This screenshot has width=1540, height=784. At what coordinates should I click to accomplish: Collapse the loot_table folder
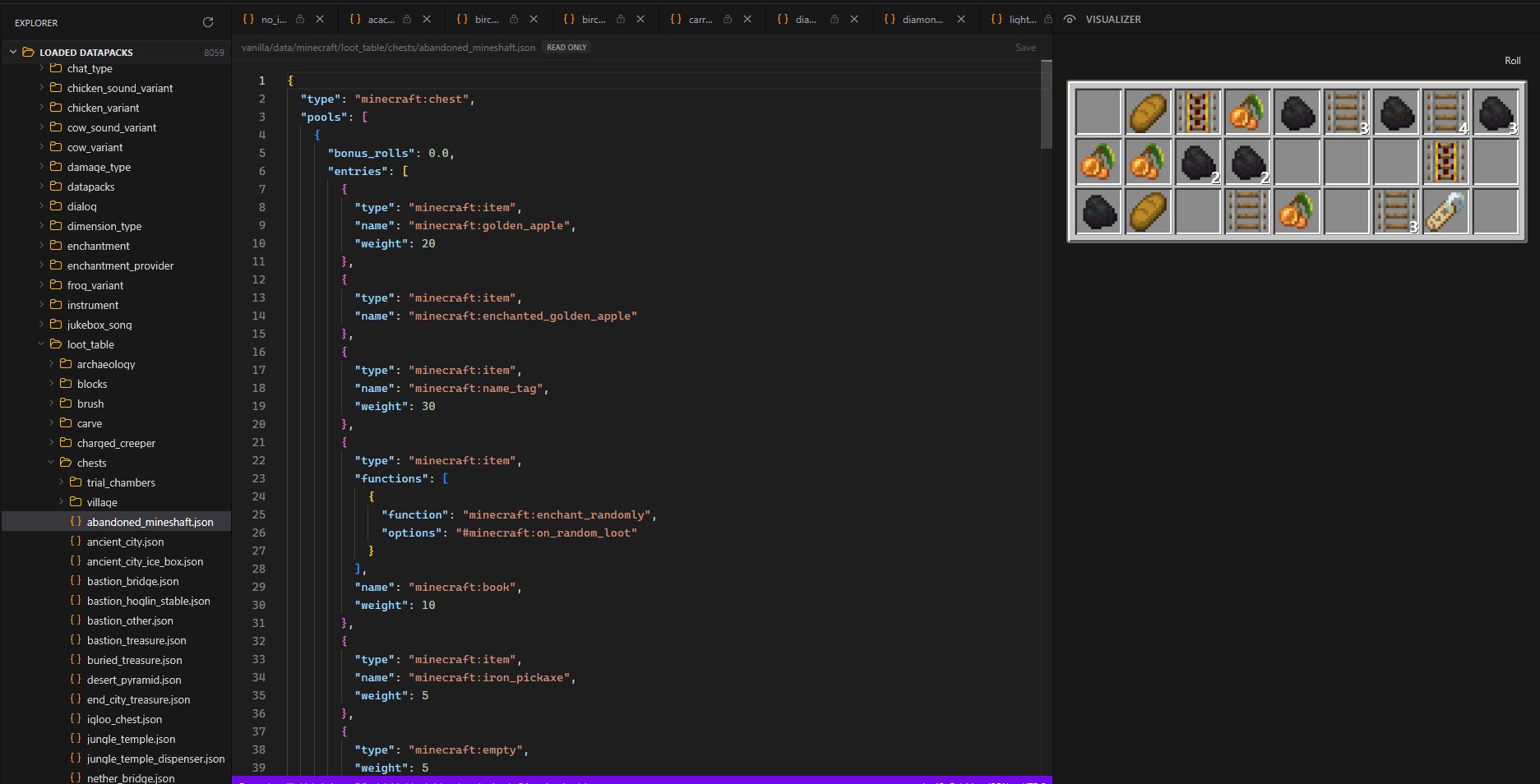point(41,344)
